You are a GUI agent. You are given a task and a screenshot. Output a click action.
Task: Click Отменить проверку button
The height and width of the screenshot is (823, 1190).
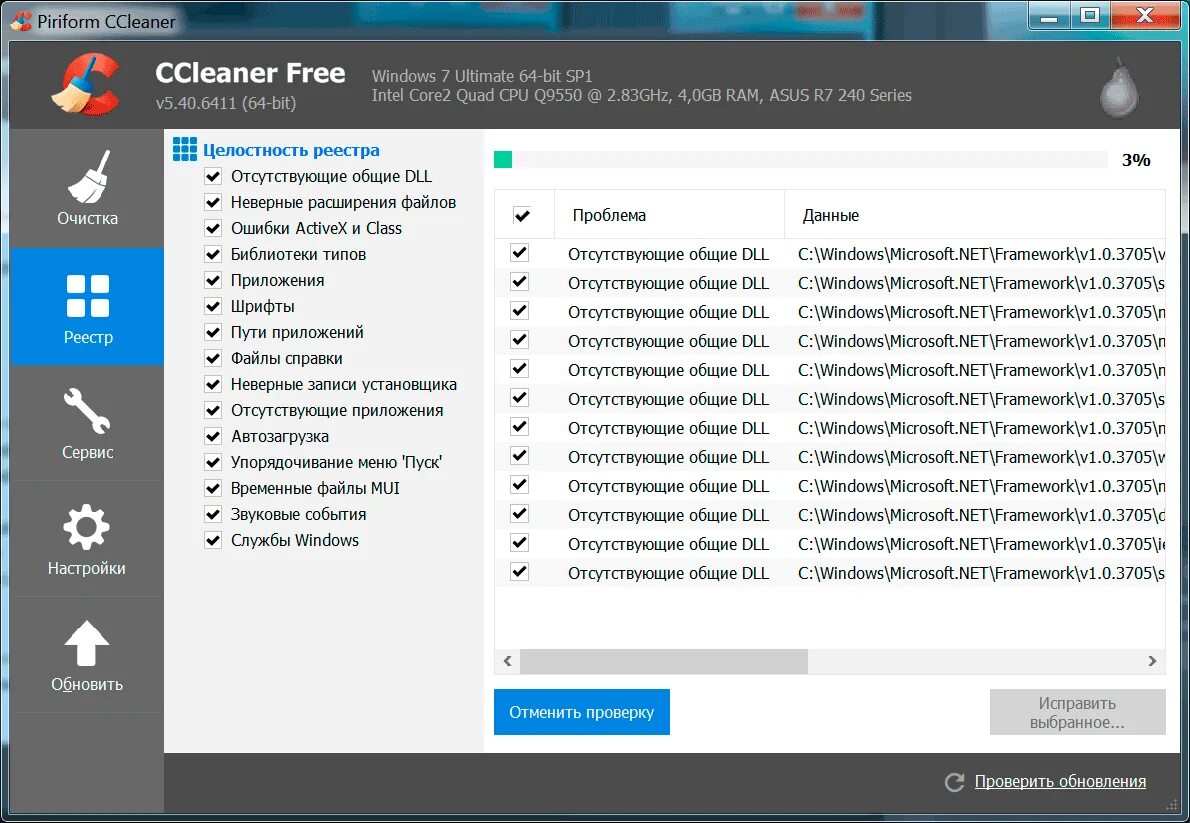[x=581, y=712]
